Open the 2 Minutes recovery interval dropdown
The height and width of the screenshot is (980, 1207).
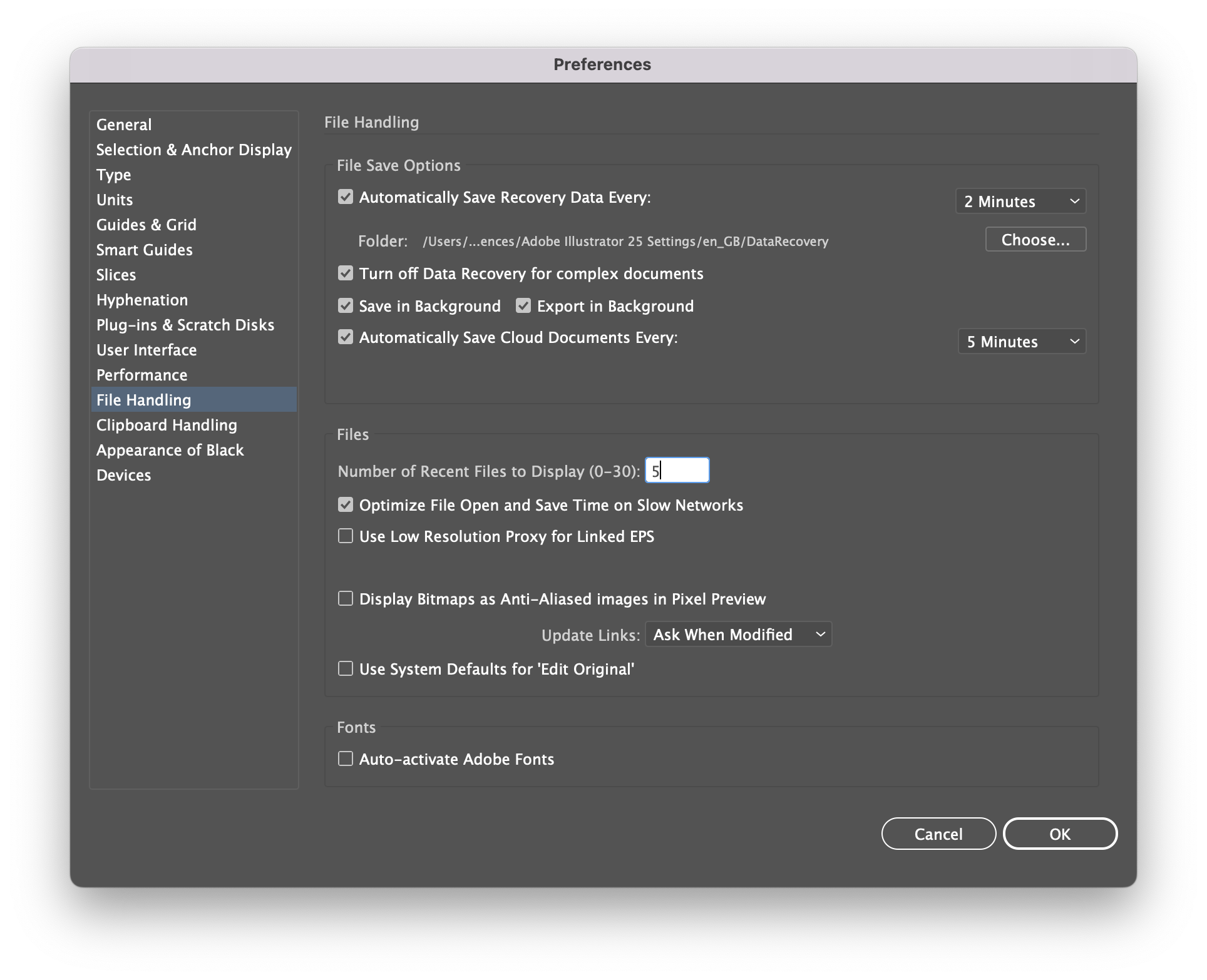tap(1020, 202)
